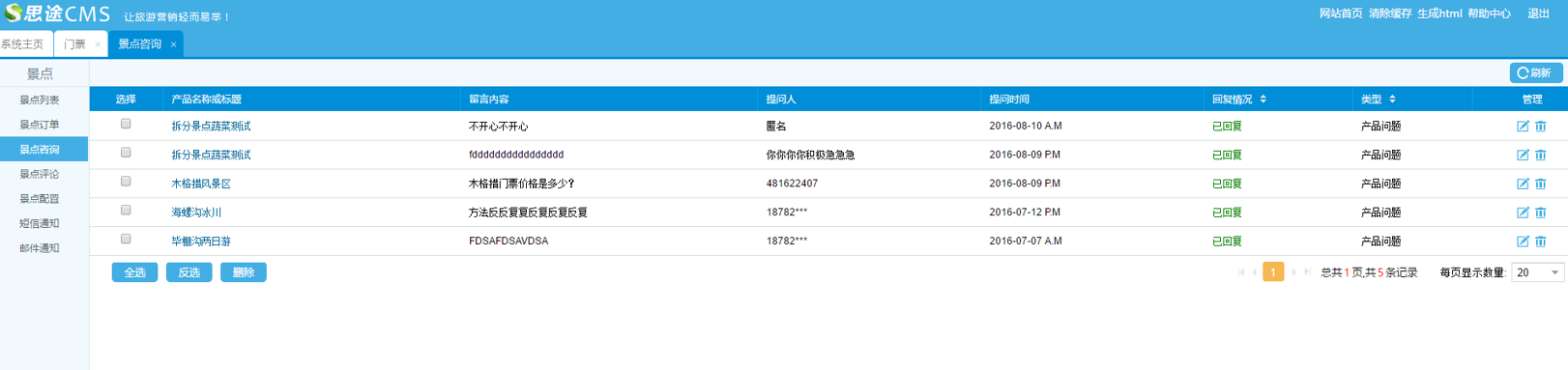Click the 刷新 refresh button
1568x370 pixels.
click(1535, 72)
